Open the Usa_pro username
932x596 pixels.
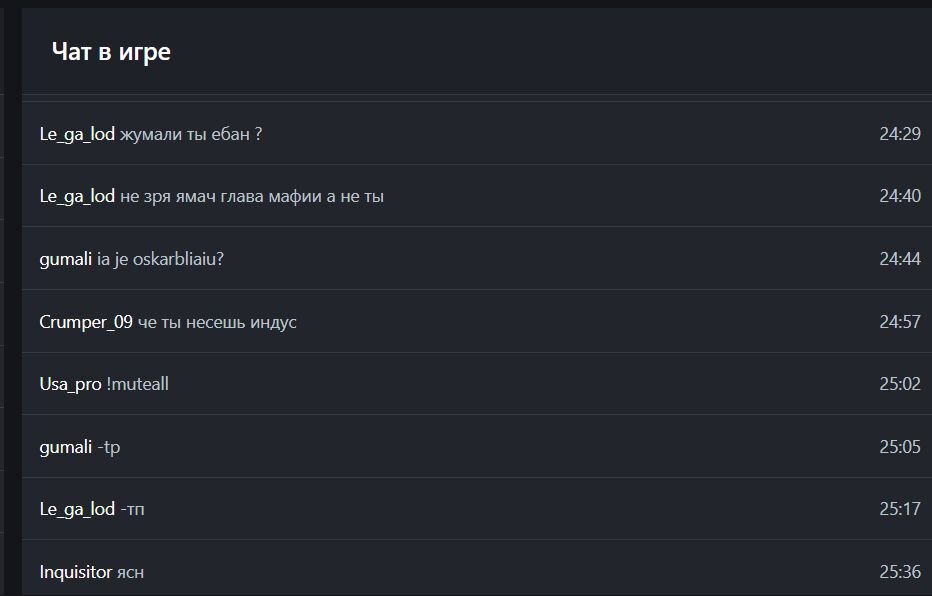pyautogui.click(x=70, y=384)
